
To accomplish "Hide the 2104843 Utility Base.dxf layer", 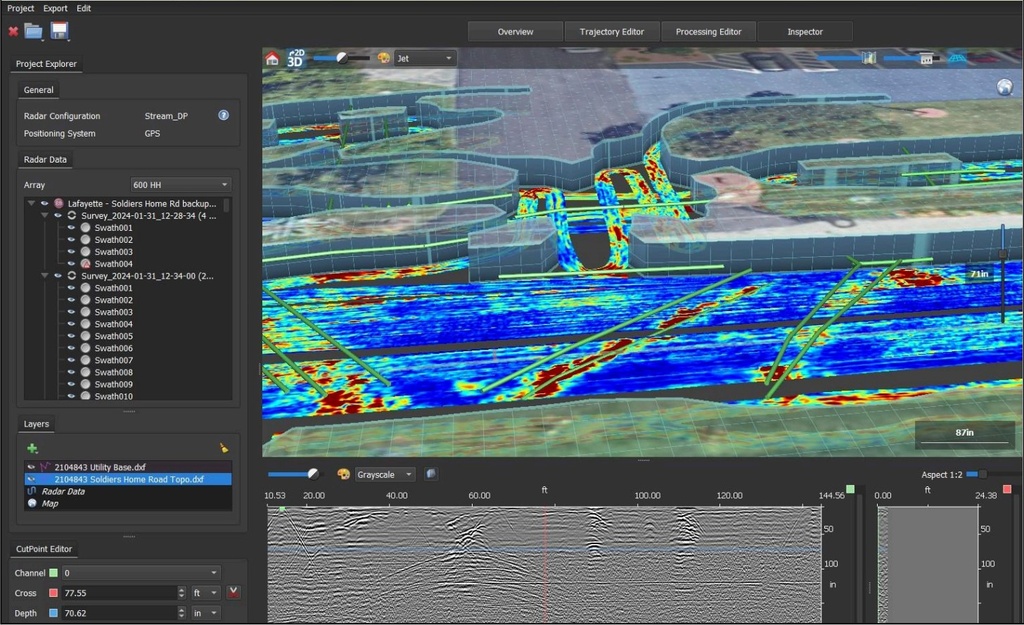I will point(31,466).
